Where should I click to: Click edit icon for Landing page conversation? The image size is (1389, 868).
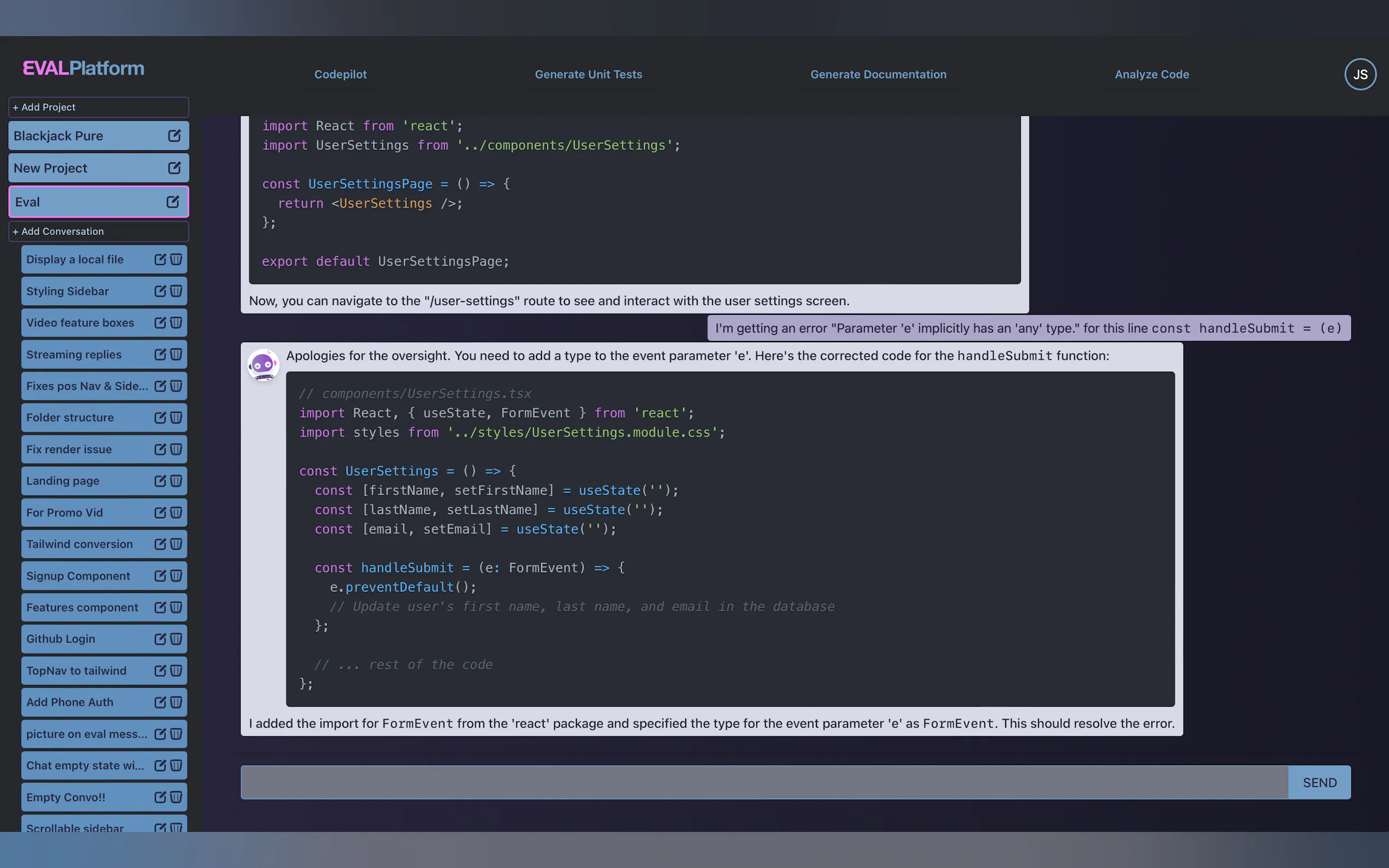click(160, 480)
